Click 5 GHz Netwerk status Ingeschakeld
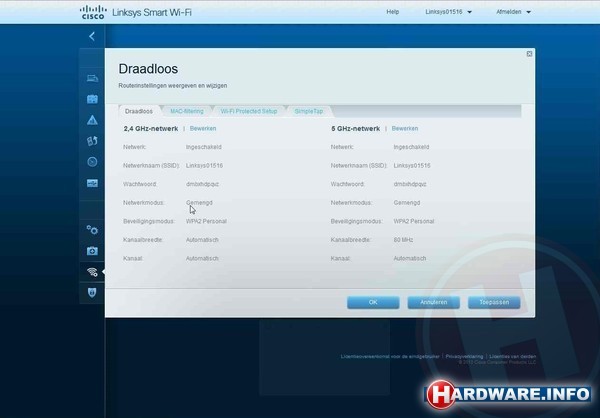The height and width of the screenshot is (418, 600). [x=411, y=147]
